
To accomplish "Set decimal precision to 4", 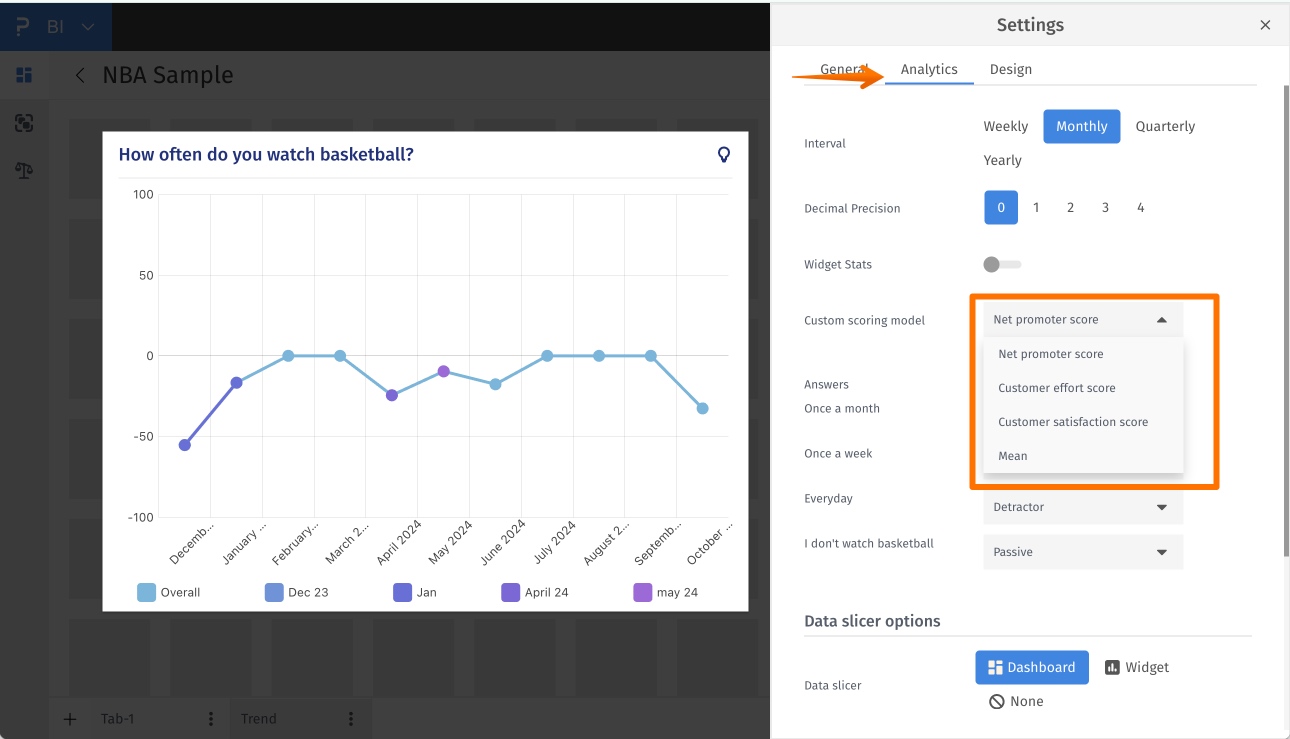I will click(1140, 207).
